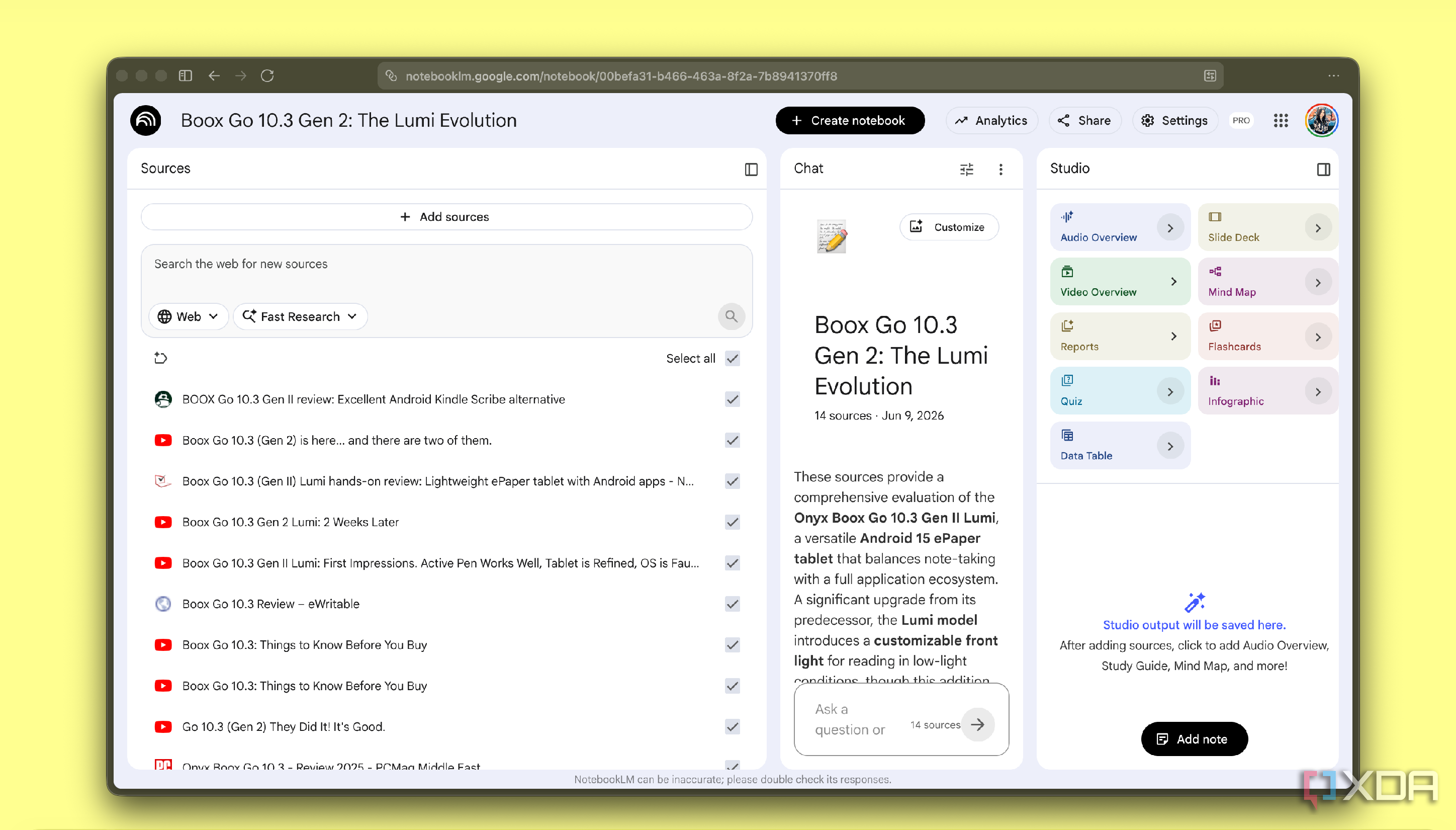Open the Reports studio tile
1456x830 pixels.
coord(1120,337)
